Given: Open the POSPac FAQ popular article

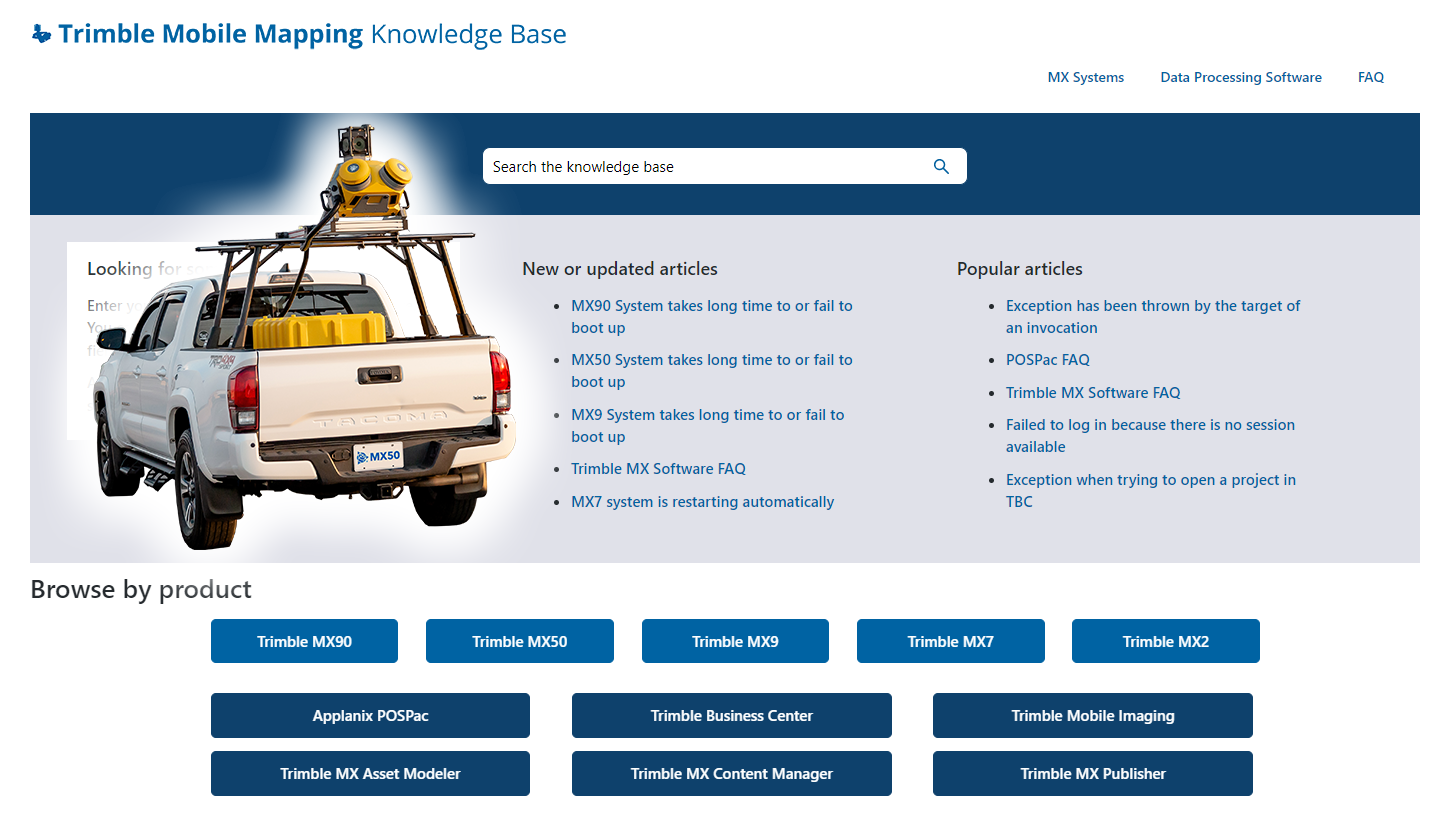Looking at the screenshot, I should pos(1047,359).
